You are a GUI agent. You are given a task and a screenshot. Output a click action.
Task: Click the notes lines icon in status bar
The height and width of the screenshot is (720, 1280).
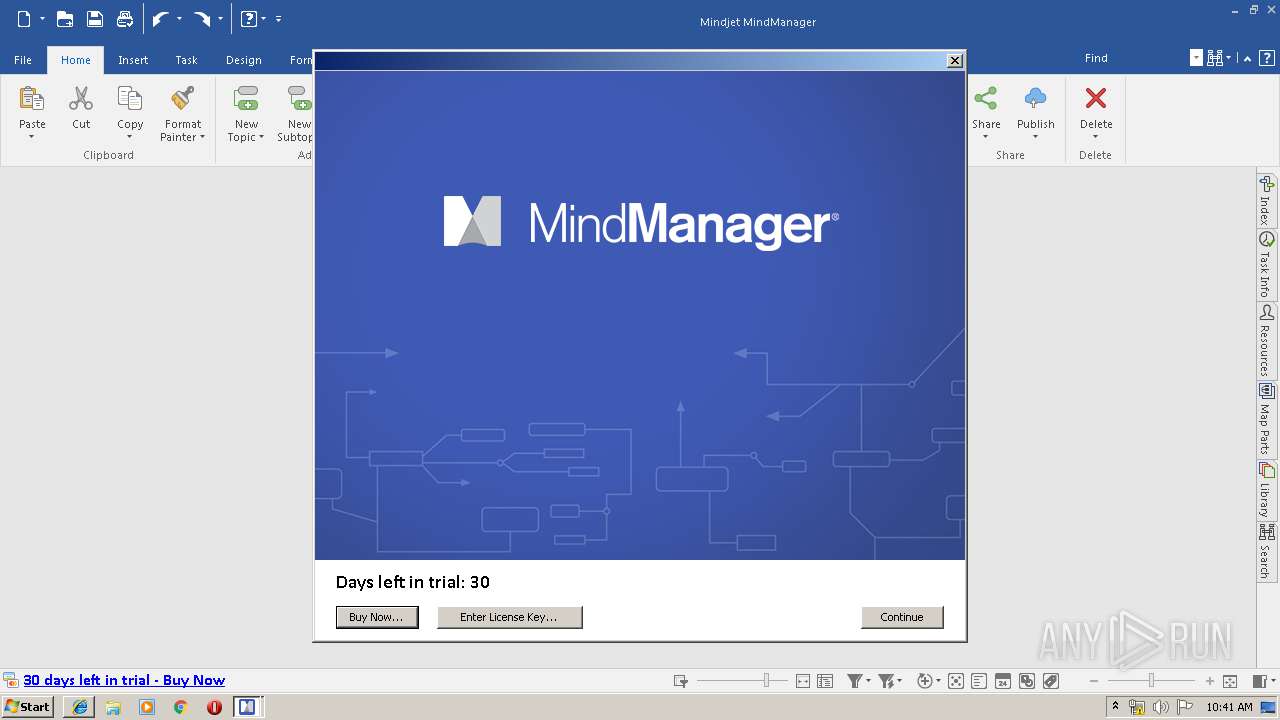pyautogui.click(x=979, y=681)
